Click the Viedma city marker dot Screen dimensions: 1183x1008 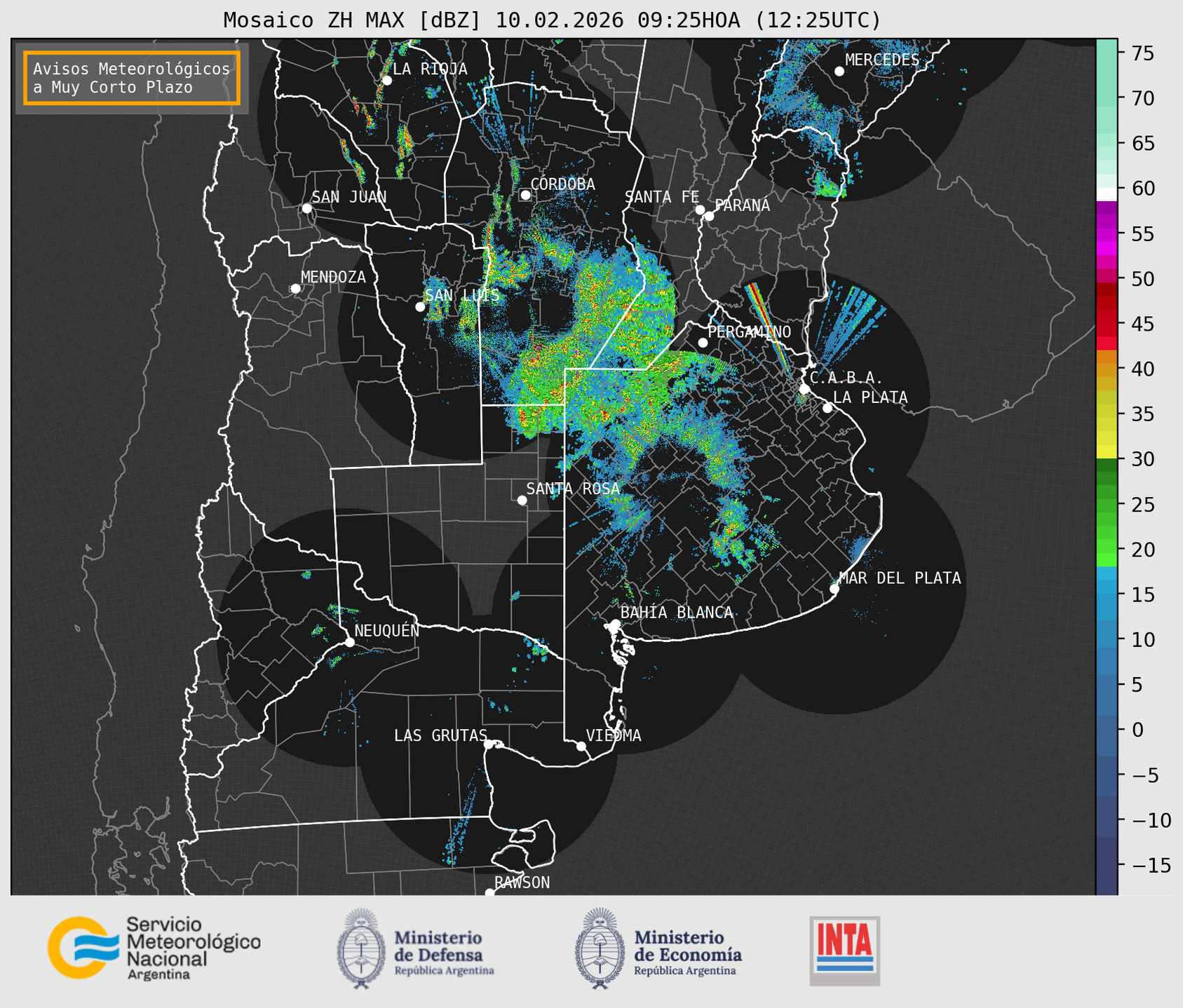point(581,746)
